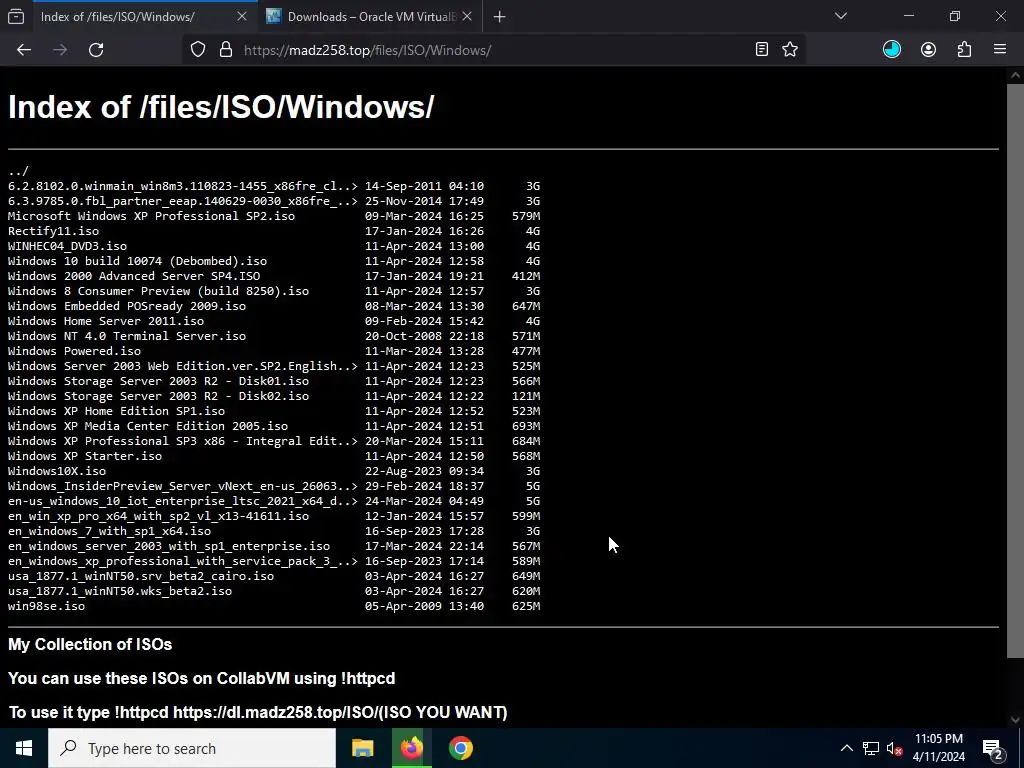Open the 6.3.9785.0.fbl_partner_eeap ISO link
This screenshot has height=768, width=1024.
click(x=183, y=201)
